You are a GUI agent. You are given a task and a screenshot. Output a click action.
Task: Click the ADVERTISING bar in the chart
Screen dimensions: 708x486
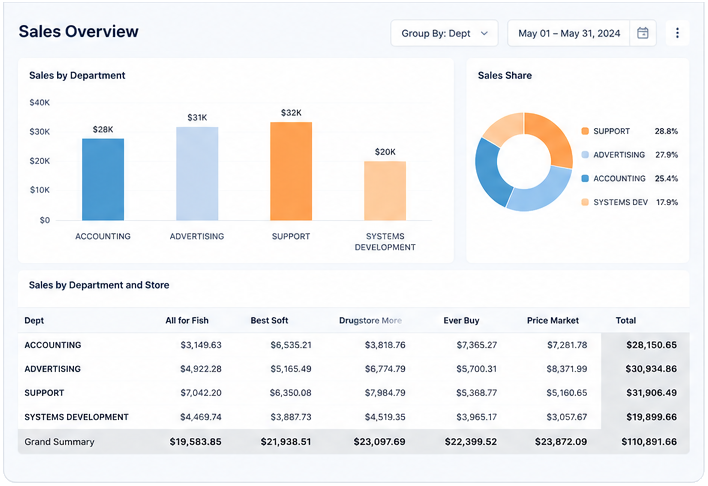(x=197, y=173)
